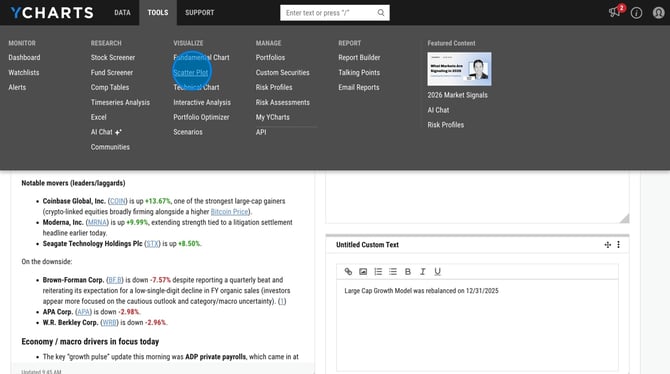Open the MRNA ticker link
Screen dimensions: 670x374
tap(97, 222)
